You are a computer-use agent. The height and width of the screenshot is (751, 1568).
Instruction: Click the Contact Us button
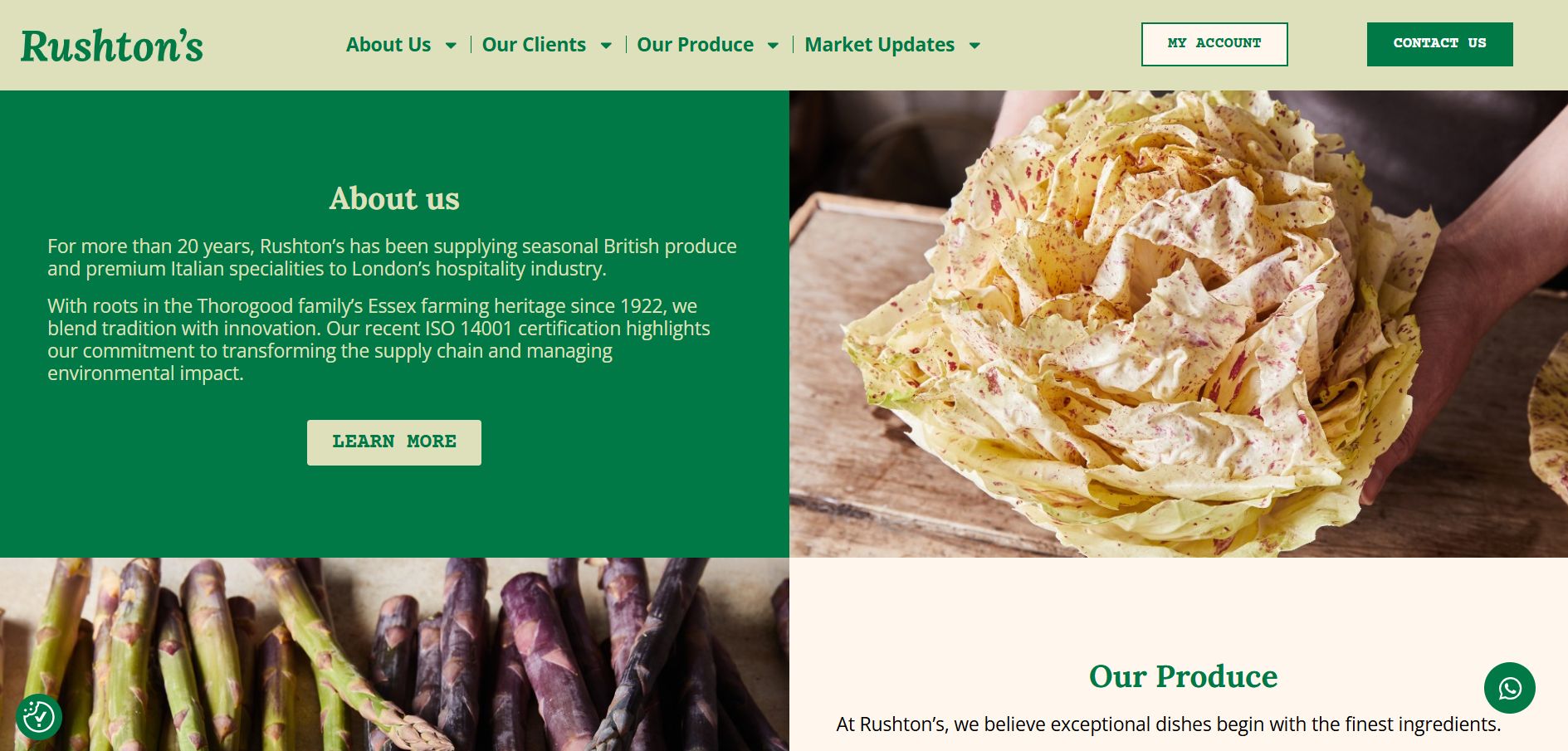[x=1439, y=44]
